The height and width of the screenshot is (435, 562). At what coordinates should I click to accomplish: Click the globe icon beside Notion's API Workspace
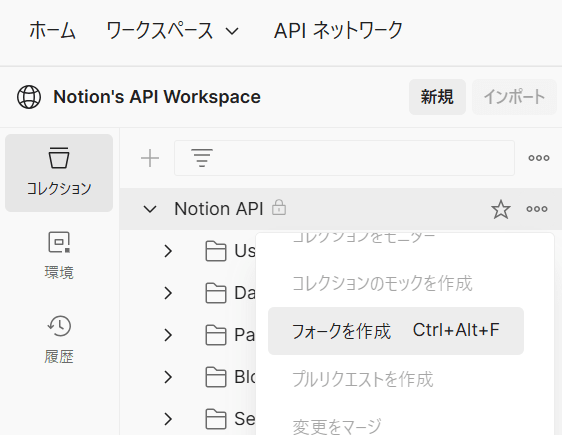point(29,97)
